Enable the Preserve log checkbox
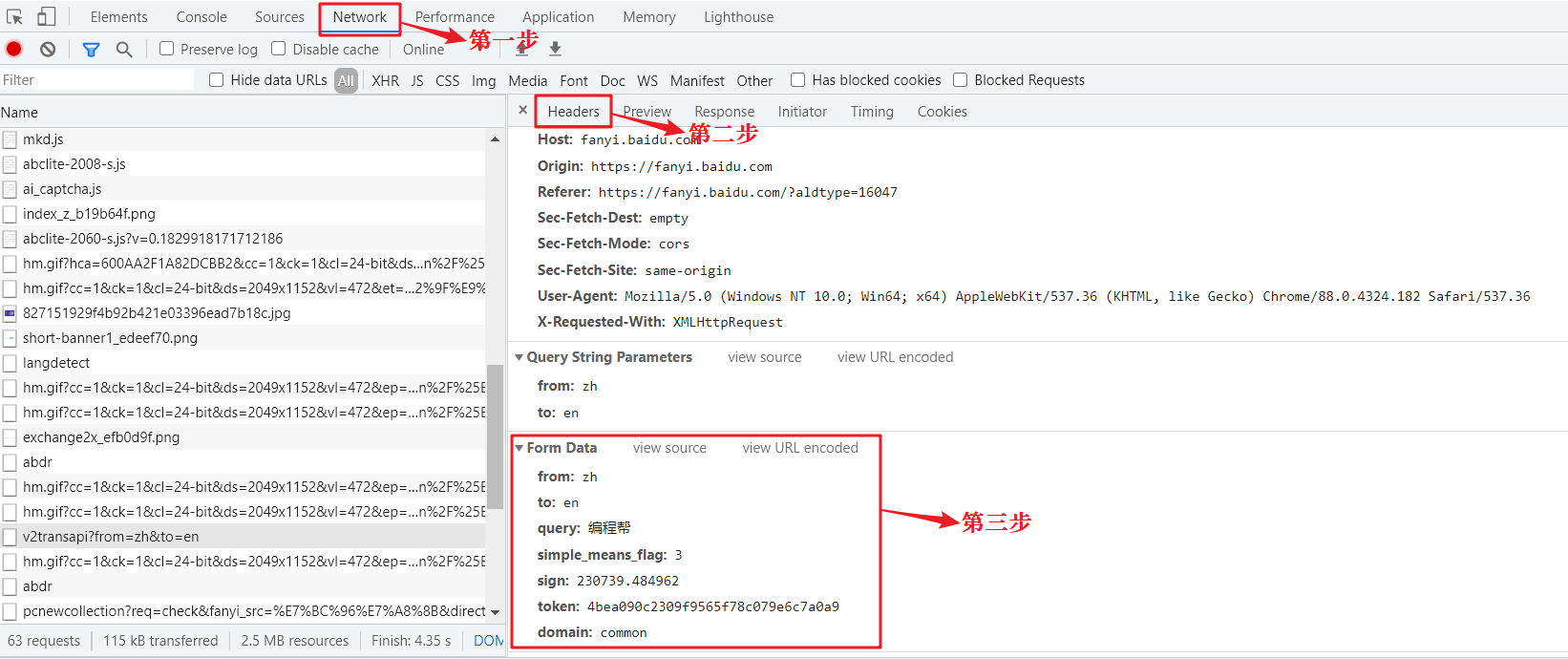 click(x=167, y=49)
